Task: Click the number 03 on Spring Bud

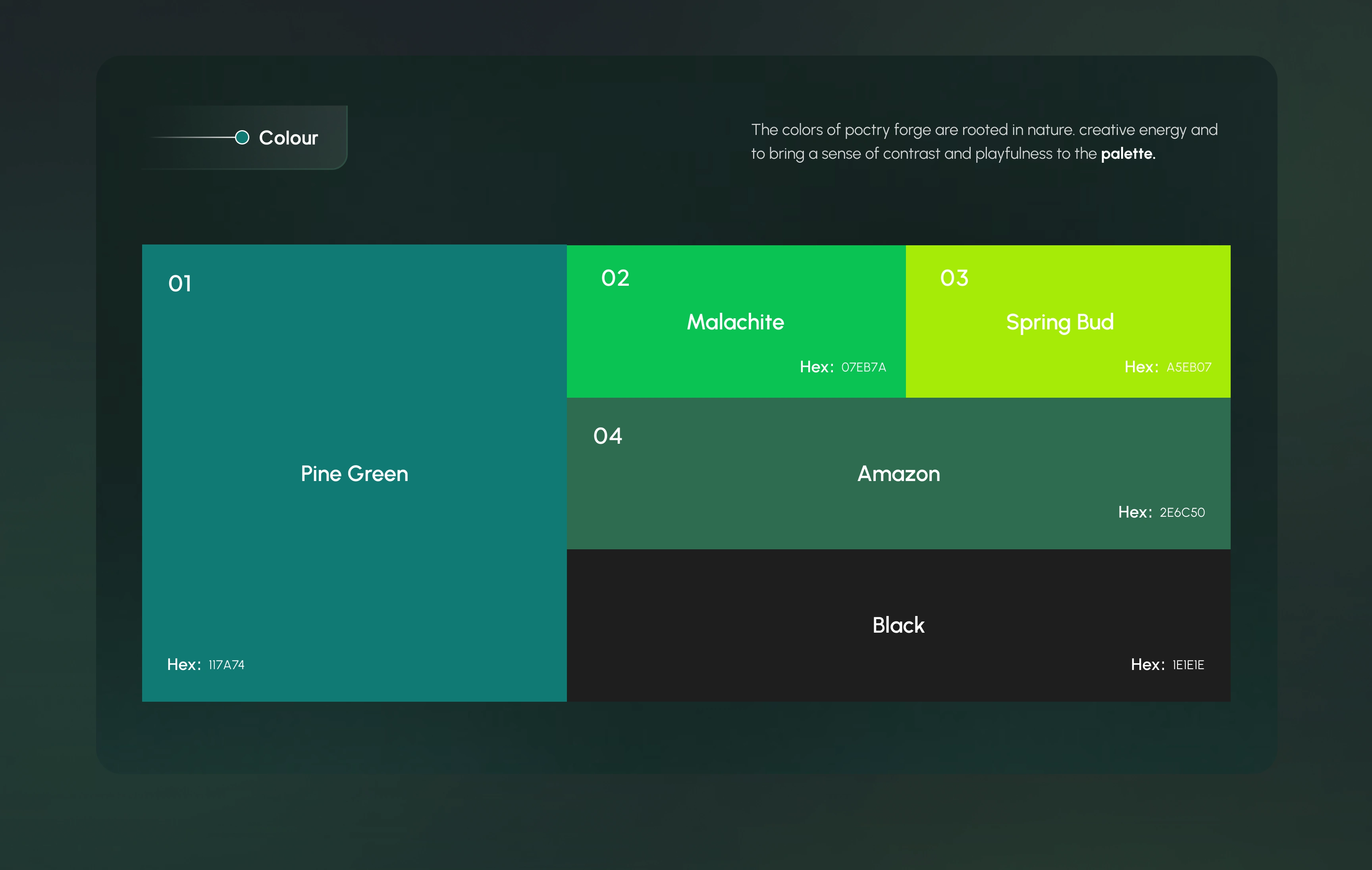Action: [x=954, y=278]
